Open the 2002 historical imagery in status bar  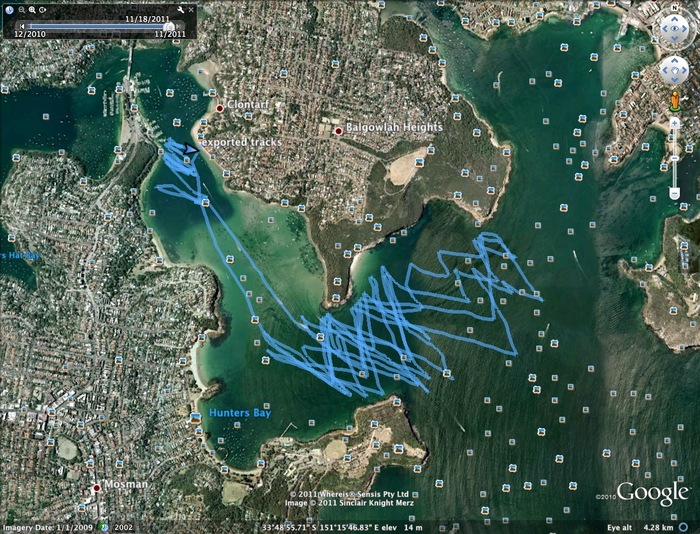click(x=122, y=526)
